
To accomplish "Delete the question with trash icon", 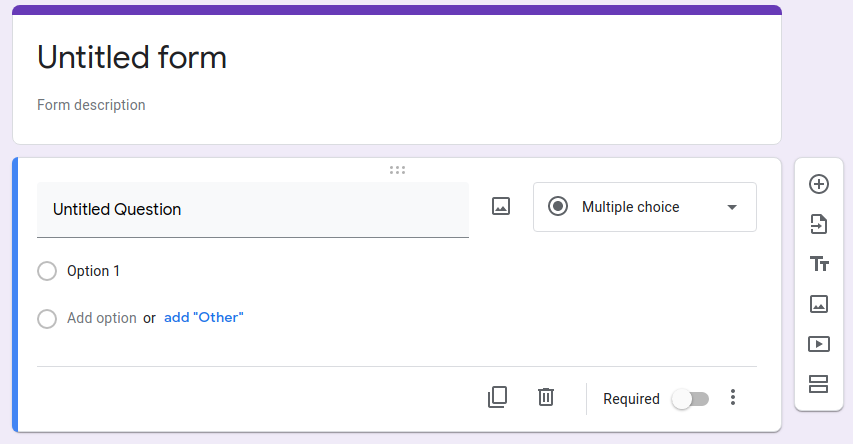I will pyautogui.click(x=545, y=397).
